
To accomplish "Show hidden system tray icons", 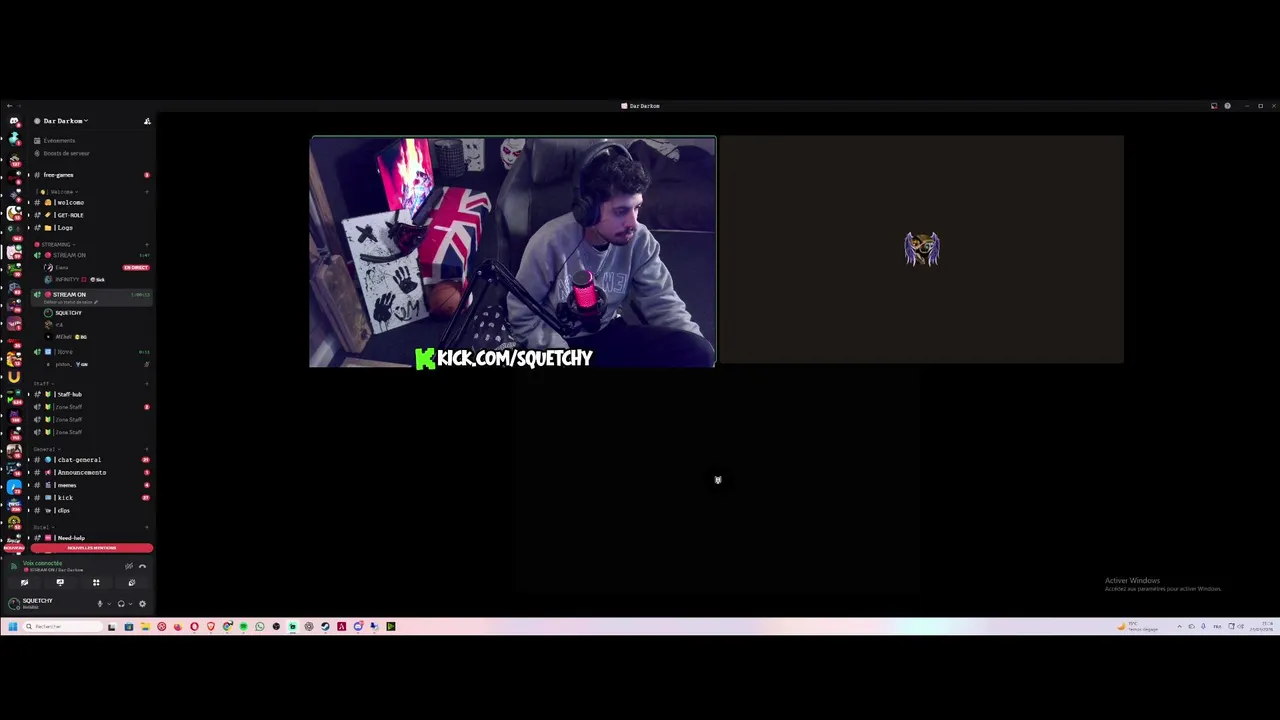I will pos(1179,627).
